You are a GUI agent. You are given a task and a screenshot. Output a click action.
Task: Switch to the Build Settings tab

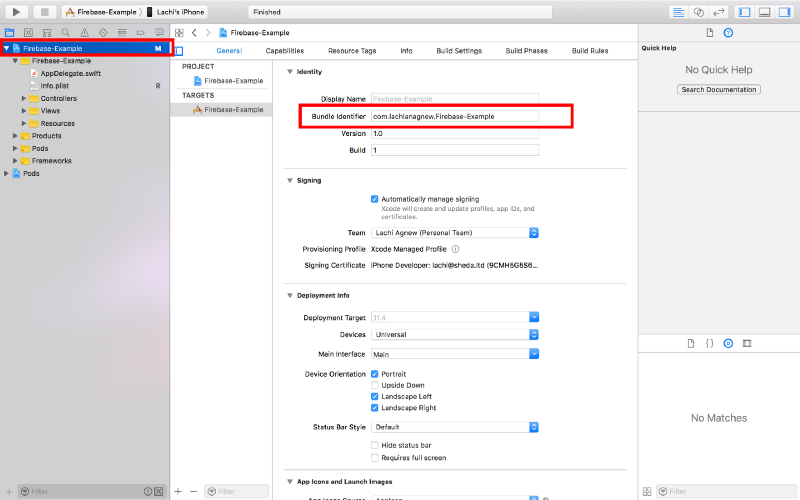459,51
